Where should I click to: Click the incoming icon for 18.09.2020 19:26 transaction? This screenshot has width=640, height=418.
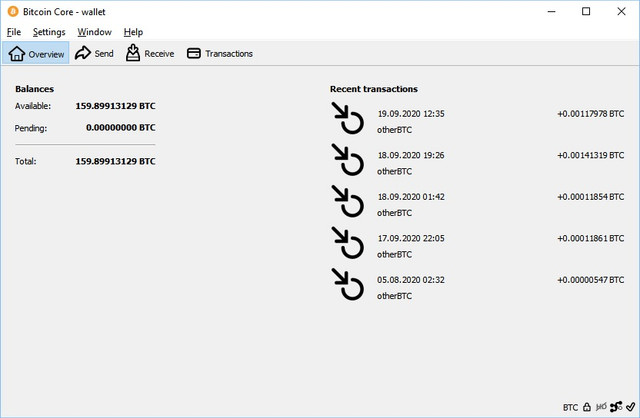[347, 160]
